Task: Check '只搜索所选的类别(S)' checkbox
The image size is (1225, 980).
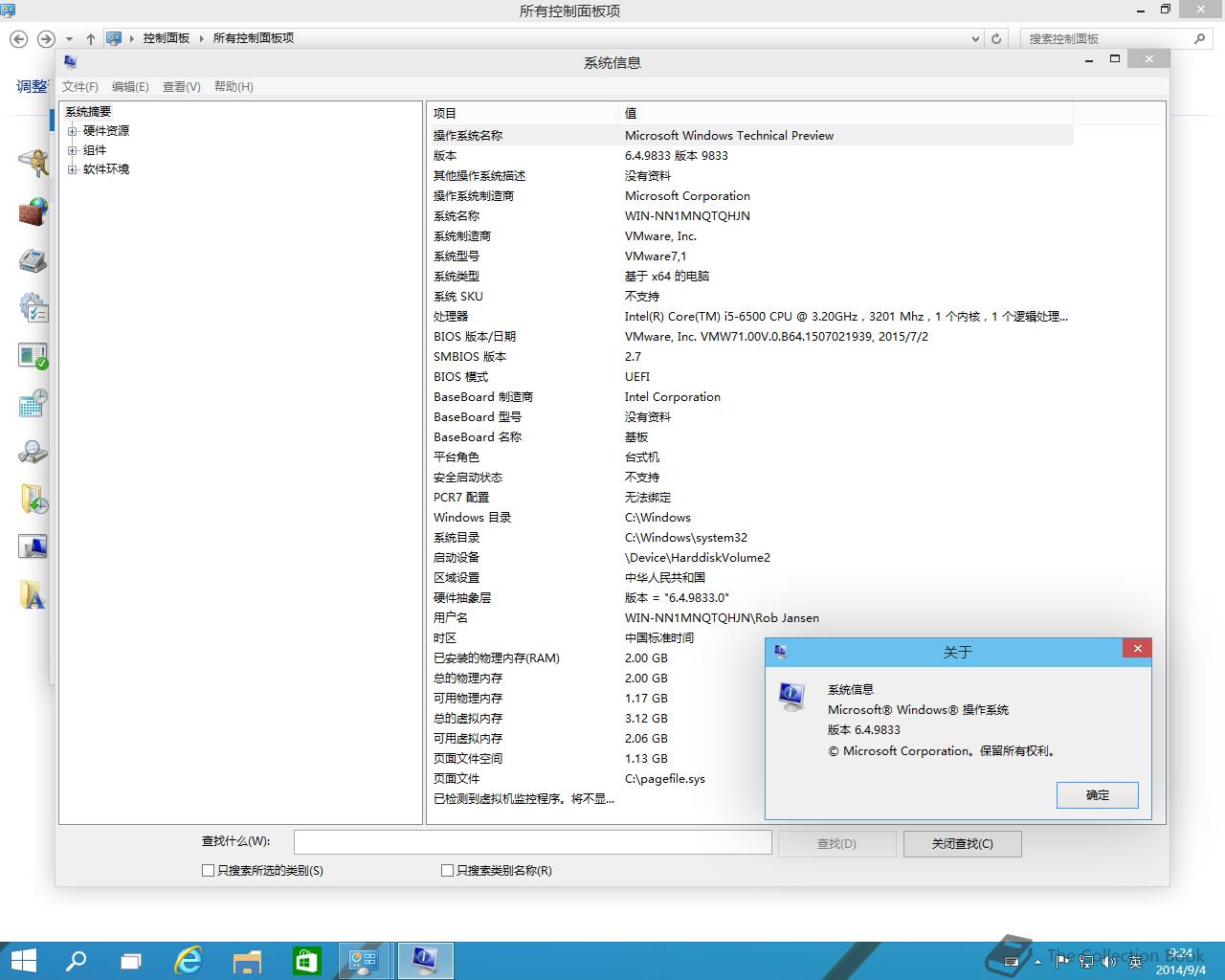Action: 209,871
